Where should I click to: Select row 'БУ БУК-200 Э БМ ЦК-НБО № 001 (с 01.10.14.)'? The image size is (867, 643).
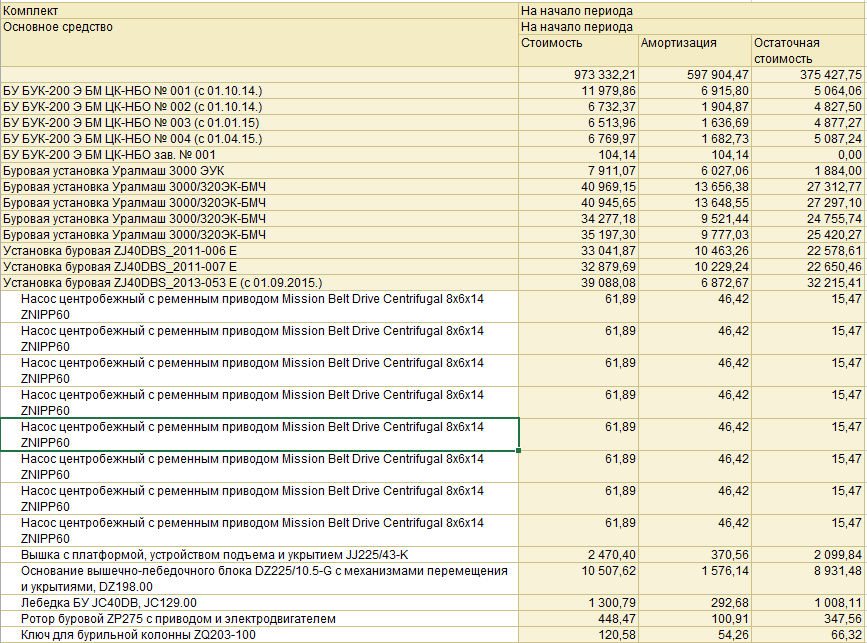pos(259,91)
